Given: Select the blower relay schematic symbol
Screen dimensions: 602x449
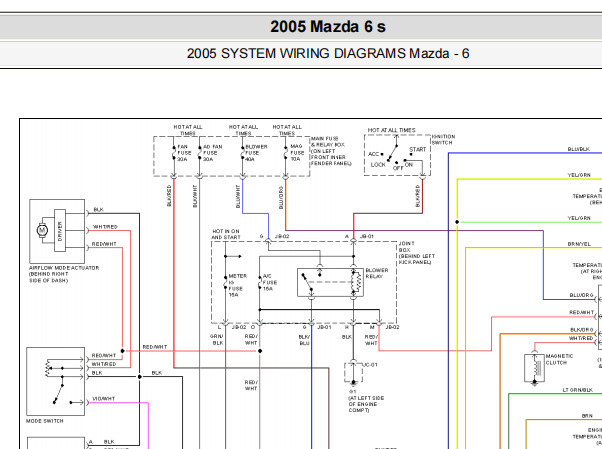Looking at the screenshot, I should (x=330, y=283).
